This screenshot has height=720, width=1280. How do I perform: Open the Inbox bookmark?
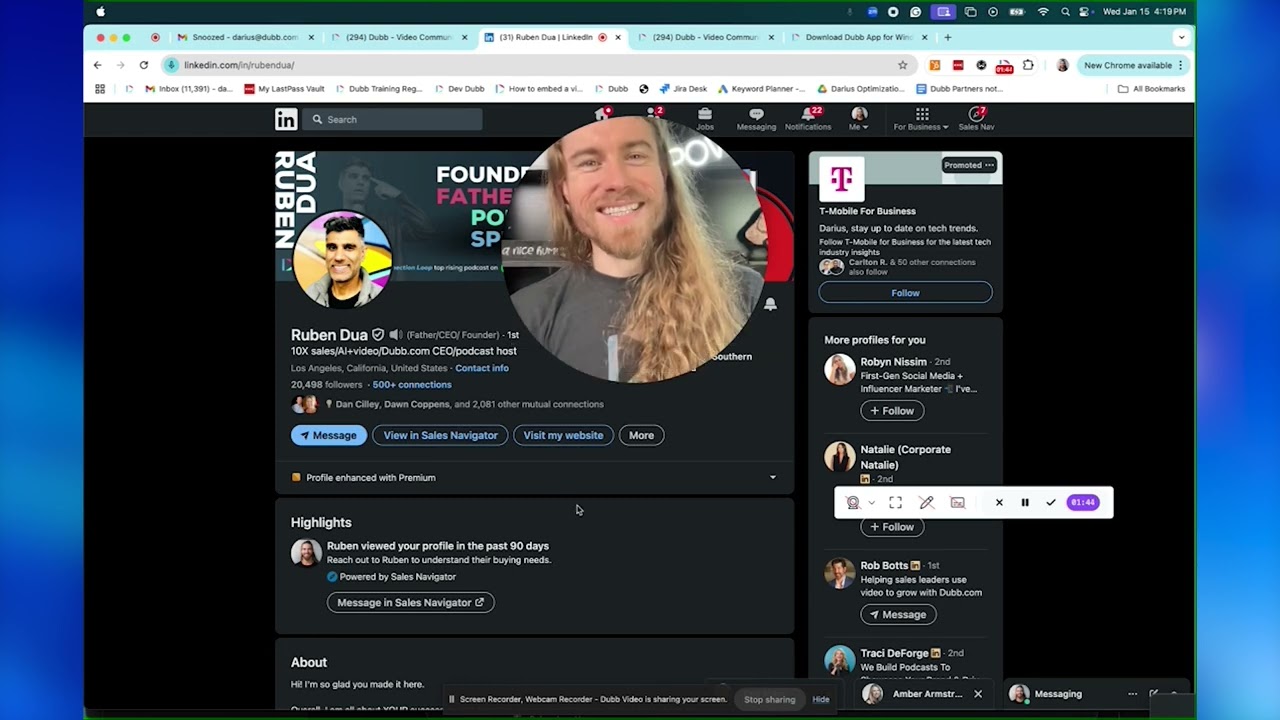[189, 88]
